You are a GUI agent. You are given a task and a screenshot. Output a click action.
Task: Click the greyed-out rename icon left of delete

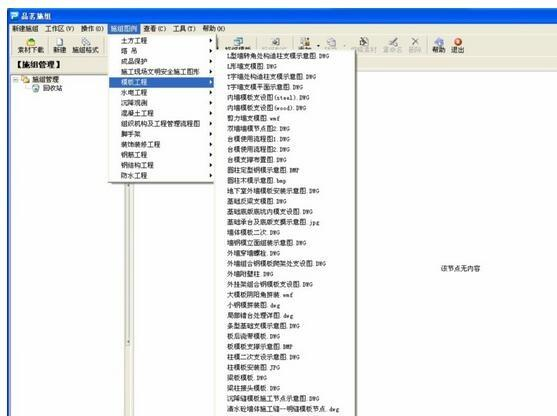pos(393,42)
